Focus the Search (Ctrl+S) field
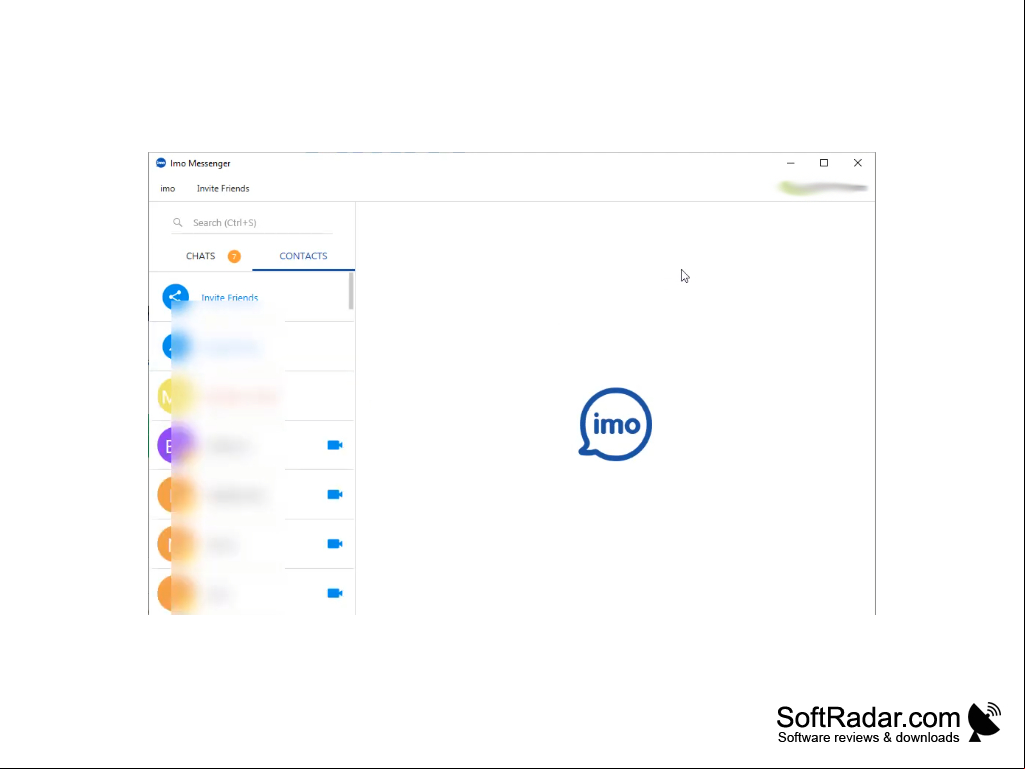 (x=252, y=222)
